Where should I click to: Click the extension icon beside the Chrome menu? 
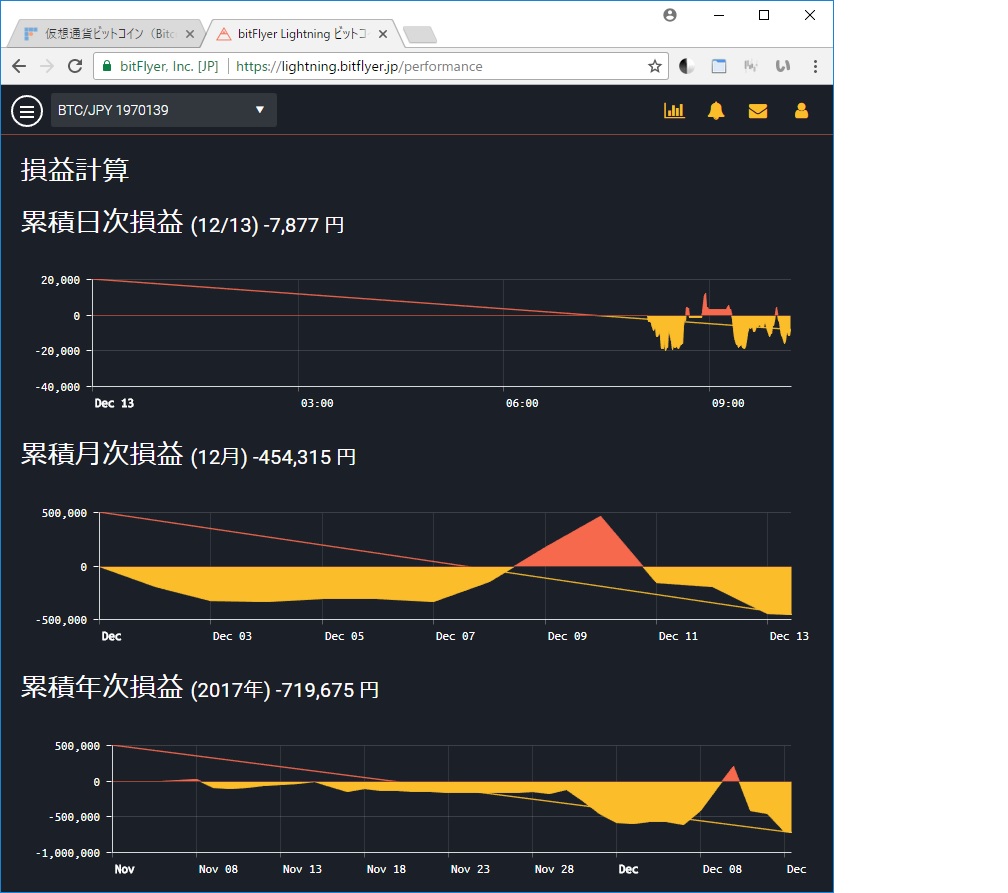click(x=782, y=66)
